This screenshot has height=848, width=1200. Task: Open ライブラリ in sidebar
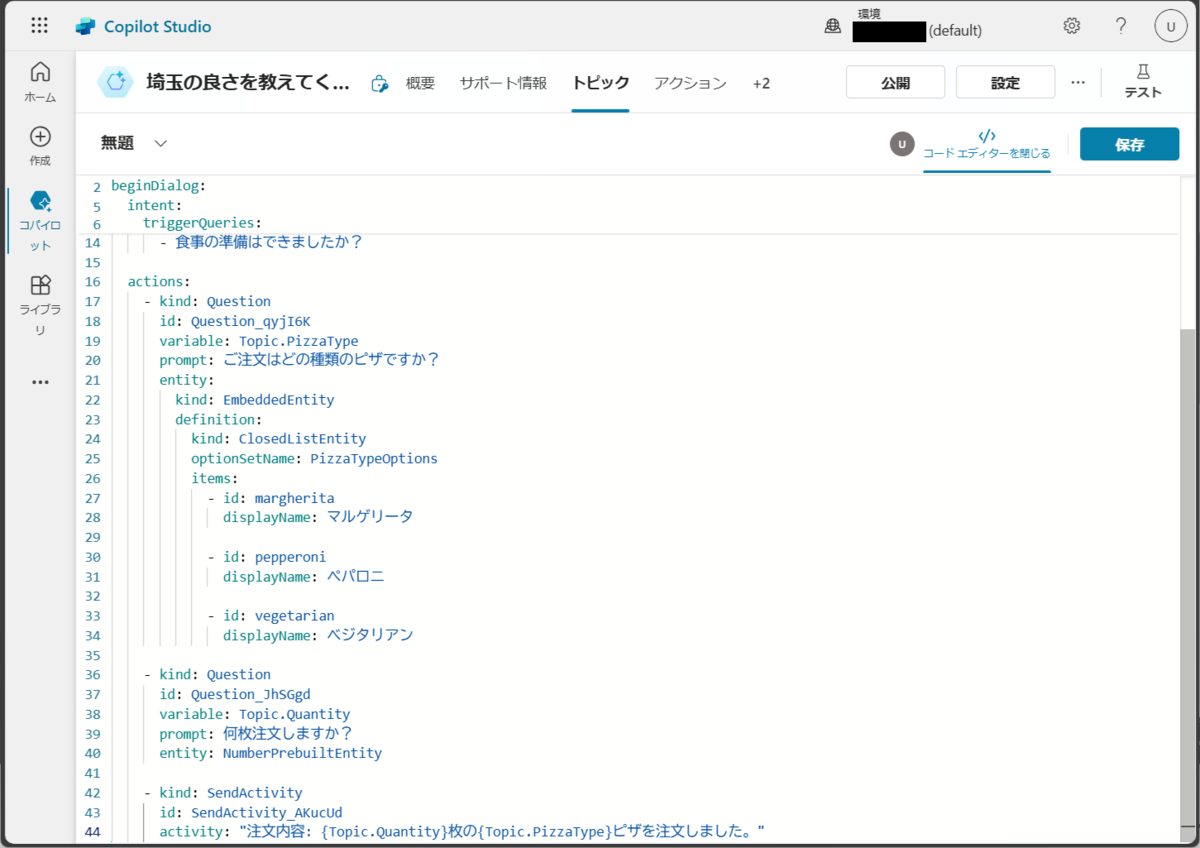[x=40, y=305]
